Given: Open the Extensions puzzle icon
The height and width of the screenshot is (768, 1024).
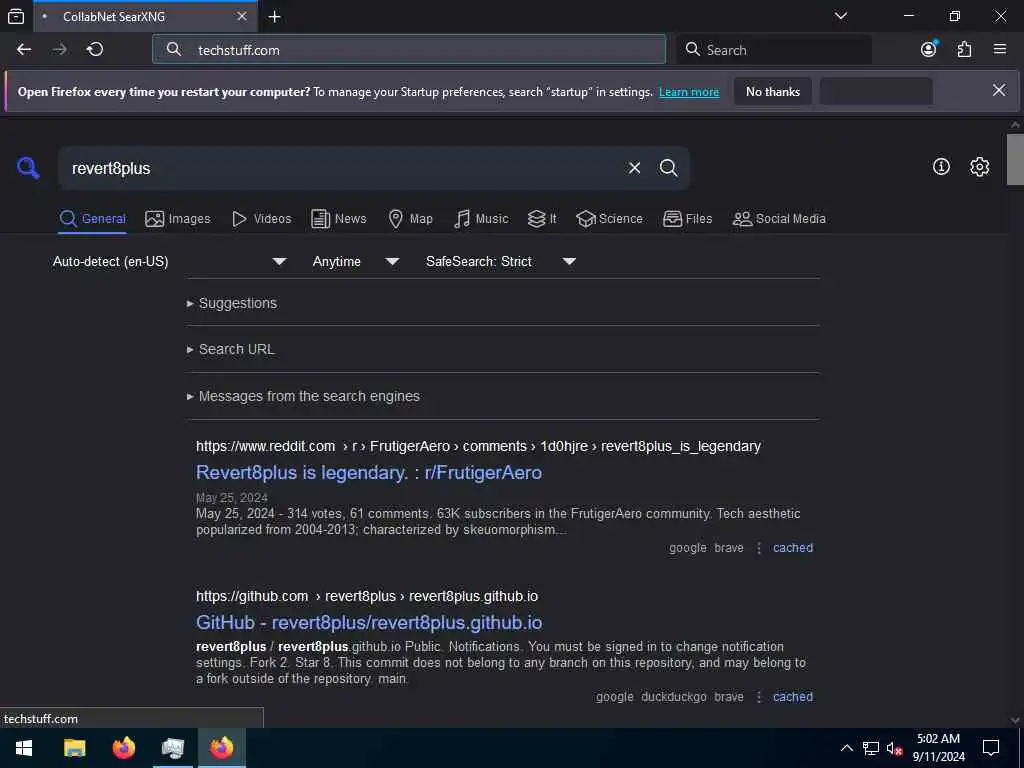Looking at the screenshot, I should click(x=964, y=49).
